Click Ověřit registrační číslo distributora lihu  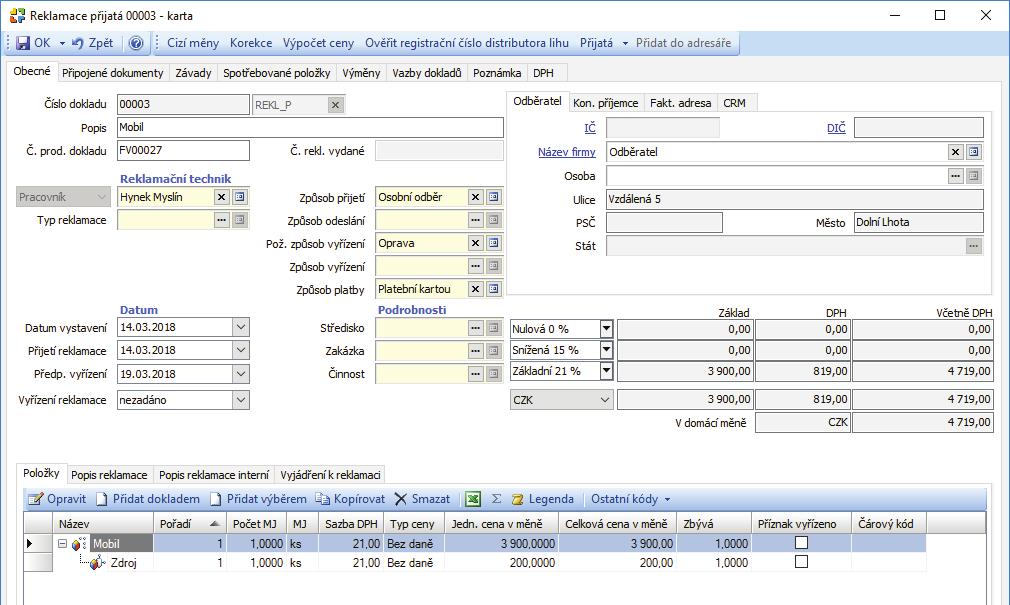(467, 43)
